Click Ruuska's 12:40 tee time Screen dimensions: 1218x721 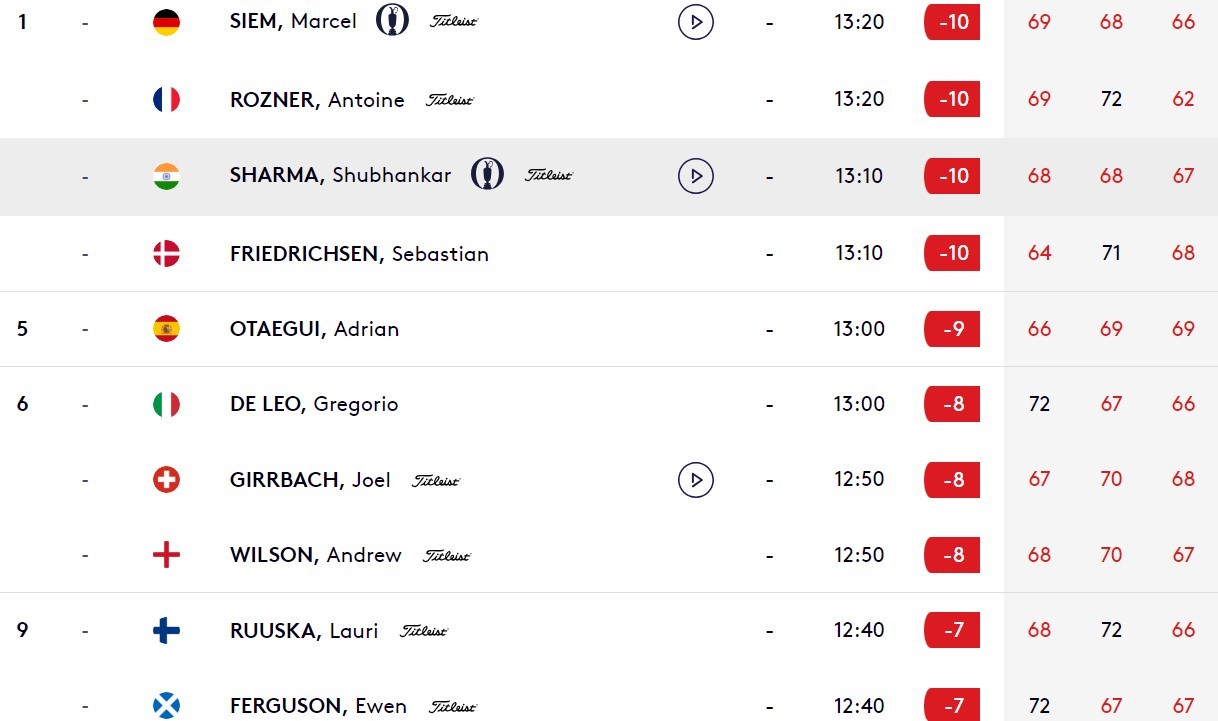click(x=859, y=631)
